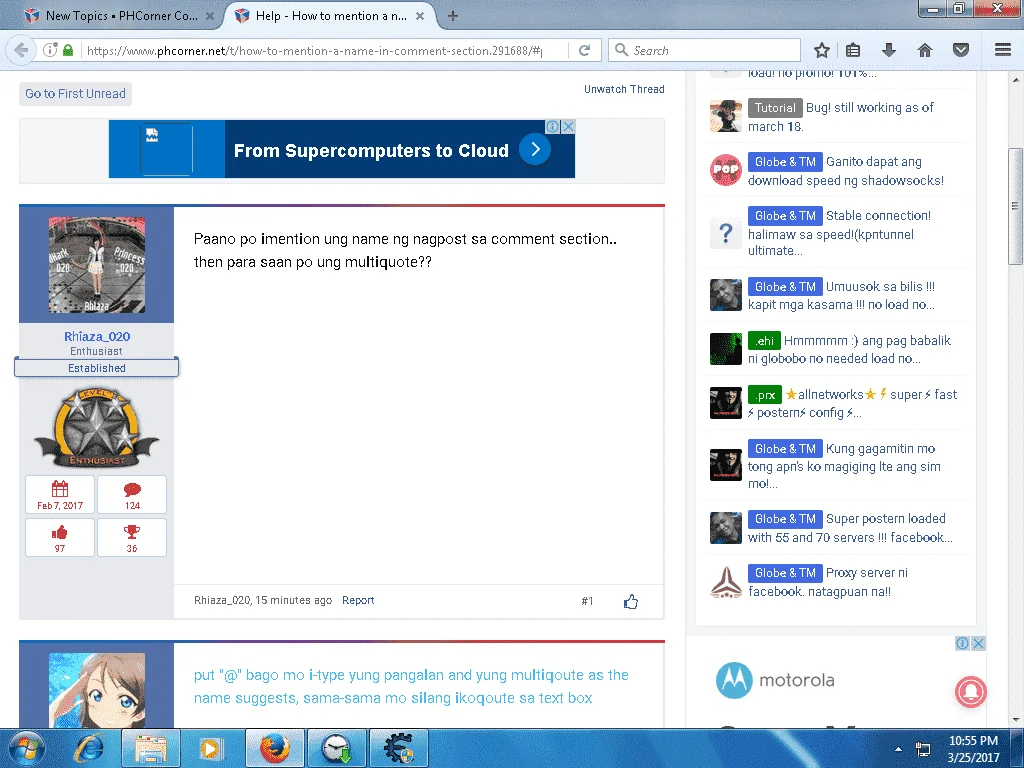Viewport: 1024px width, 768px height.
Task: Launch Internet Explorer from taskbar
Action: click(x=89, y=748)
